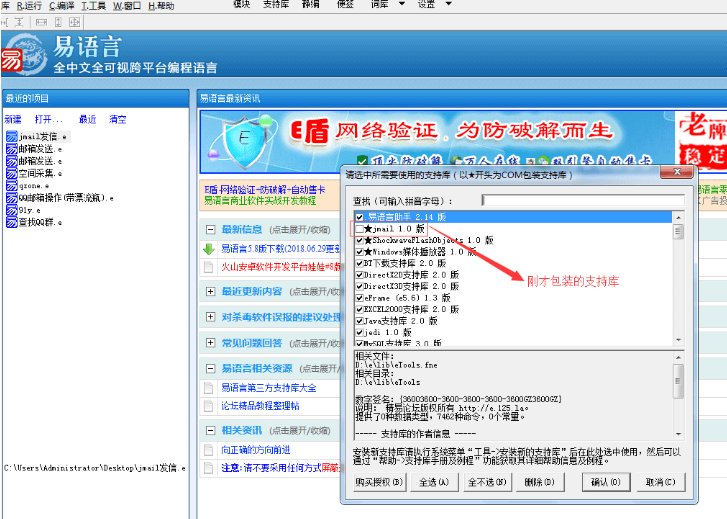The width and height of the screenshot is (727, 519).
Task: Click the support library search input field
Action: click(583, 200)
